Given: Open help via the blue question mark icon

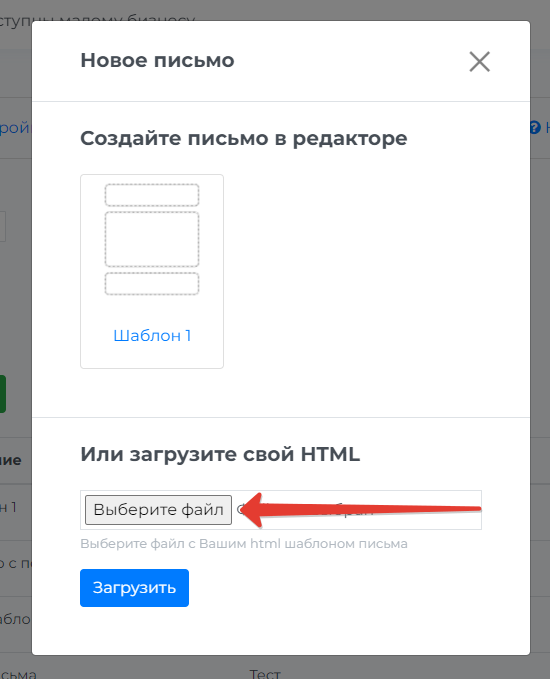Looking at the screenshot, I should [535, 127].
